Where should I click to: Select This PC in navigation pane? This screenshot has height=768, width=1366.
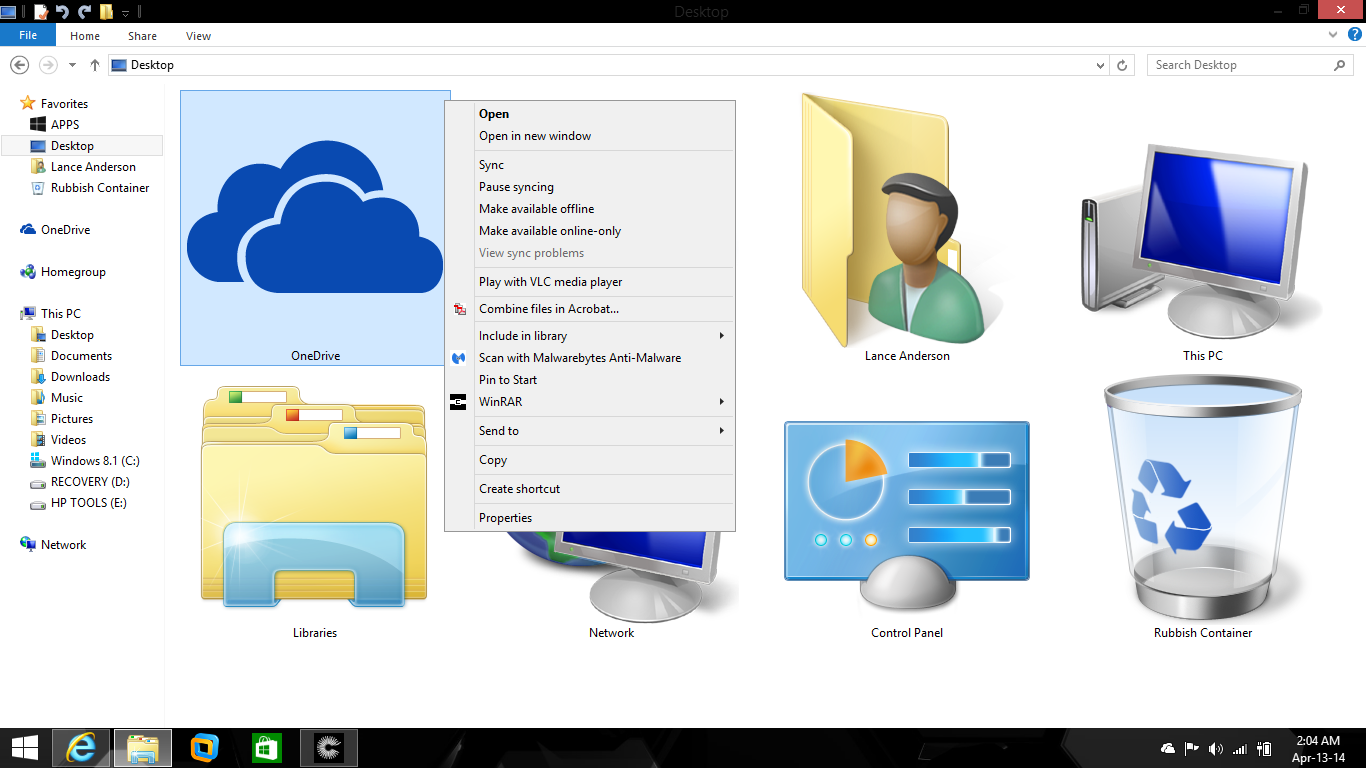pos(60,314)
